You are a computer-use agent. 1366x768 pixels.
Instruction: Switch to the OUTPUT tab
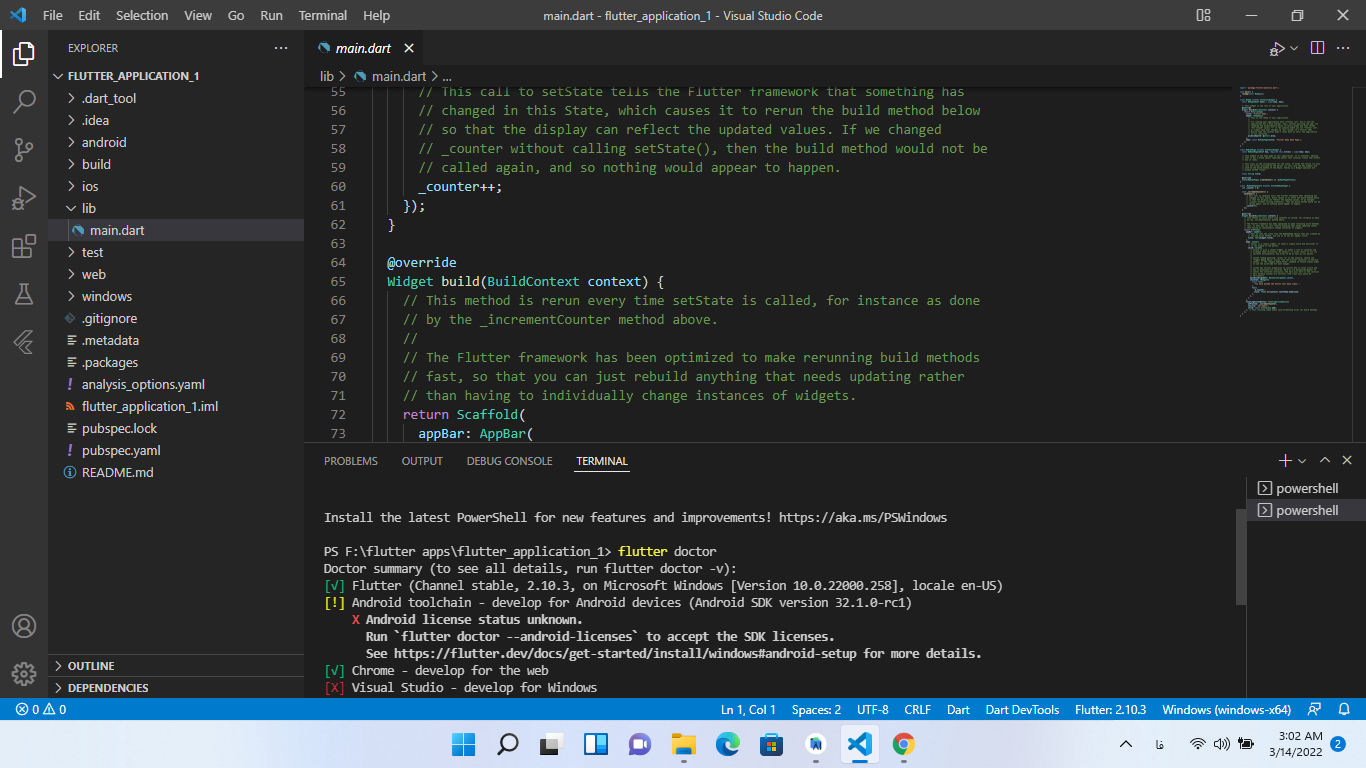coord(422,461)
